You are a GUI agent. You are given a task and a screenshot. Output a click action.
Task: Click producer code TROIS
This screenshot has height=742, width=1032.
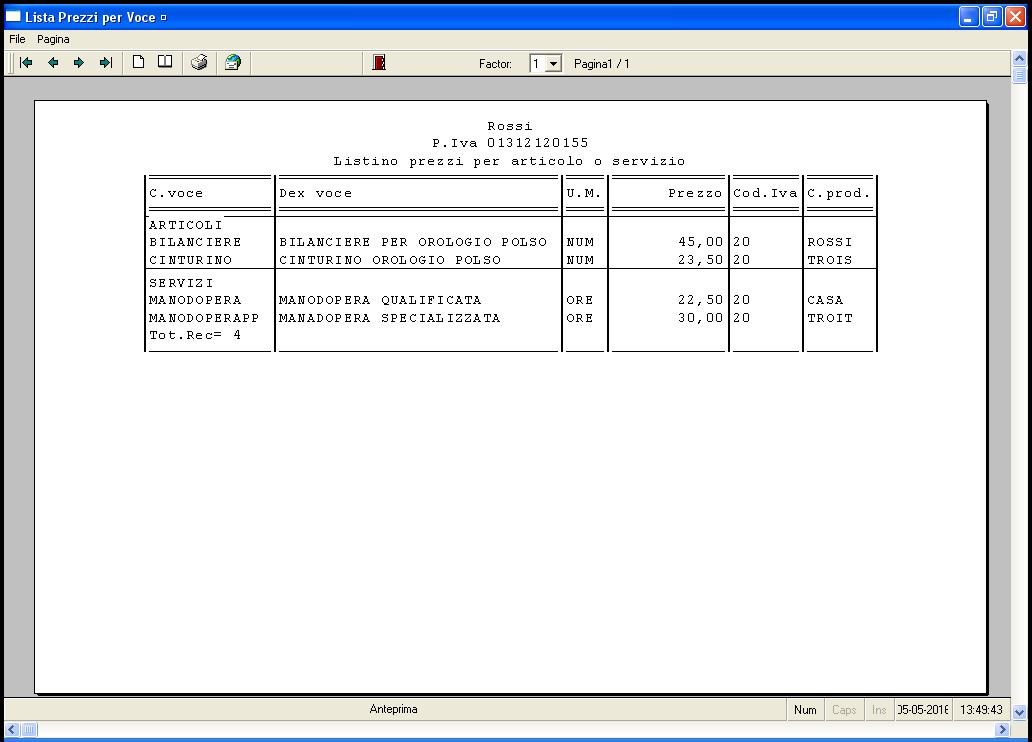(x=829, y=259)
